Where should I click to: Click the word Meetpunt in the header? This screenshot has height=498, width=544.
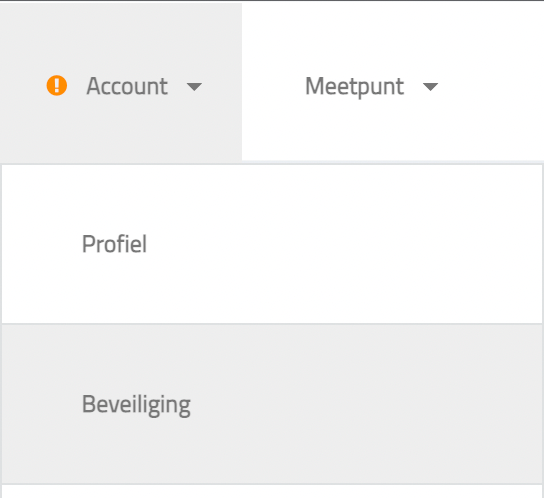click(x=354, y=87)
